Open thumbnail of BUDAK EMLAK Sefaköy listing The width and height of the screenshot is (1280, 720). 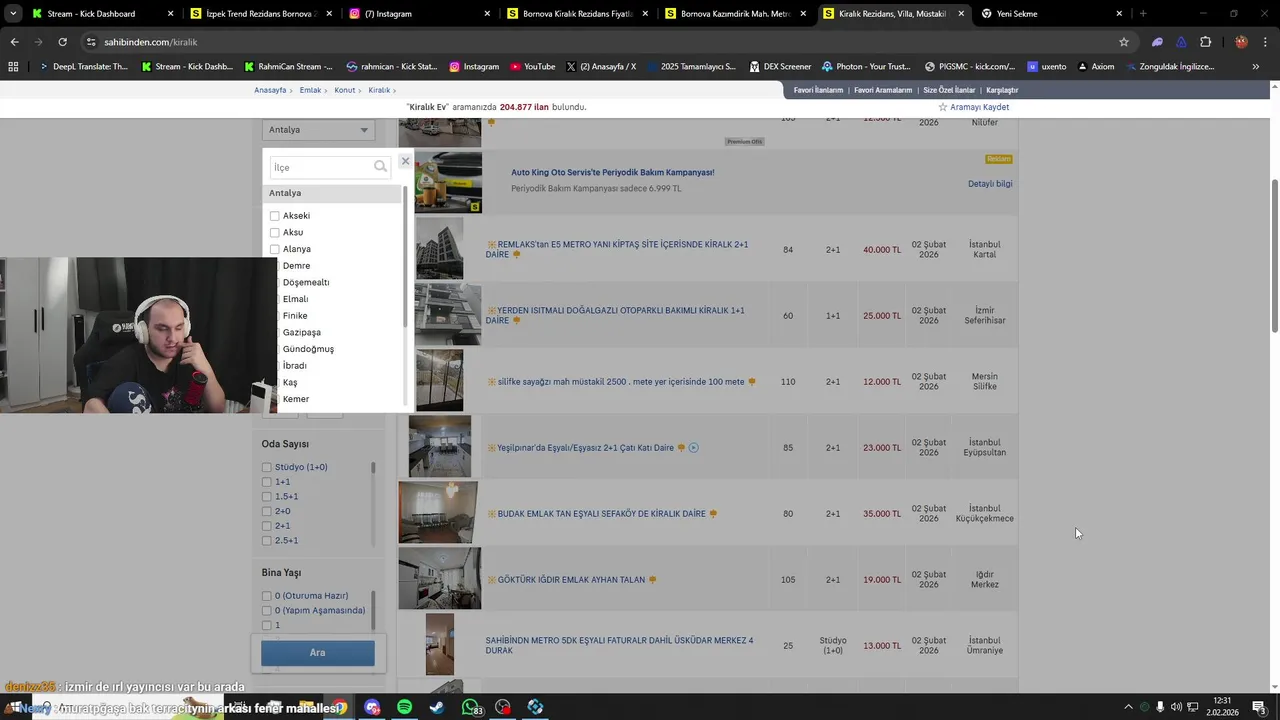tap(438, 513)
